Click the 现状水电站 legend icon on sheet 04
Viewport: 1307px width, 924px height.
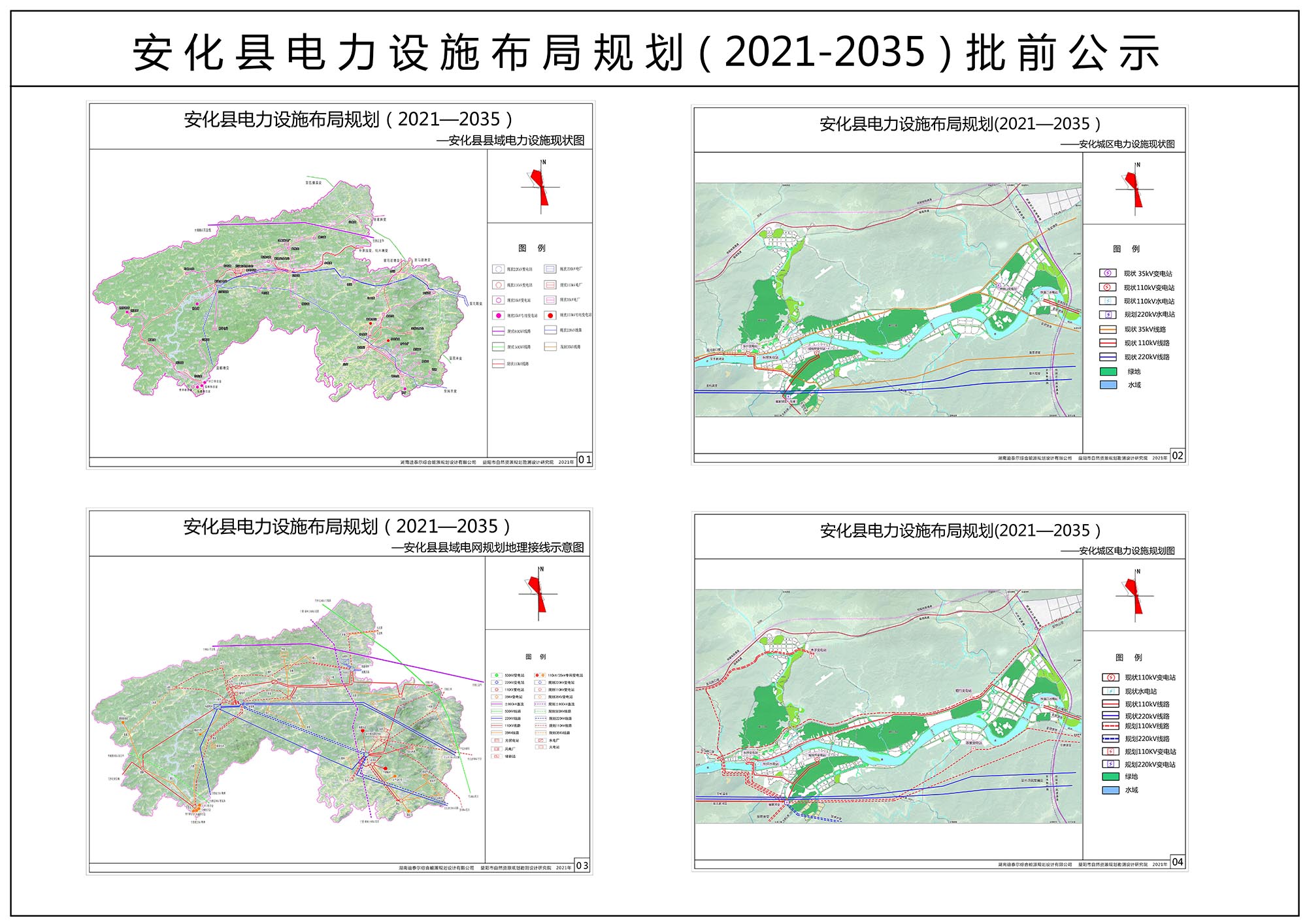1110,691
